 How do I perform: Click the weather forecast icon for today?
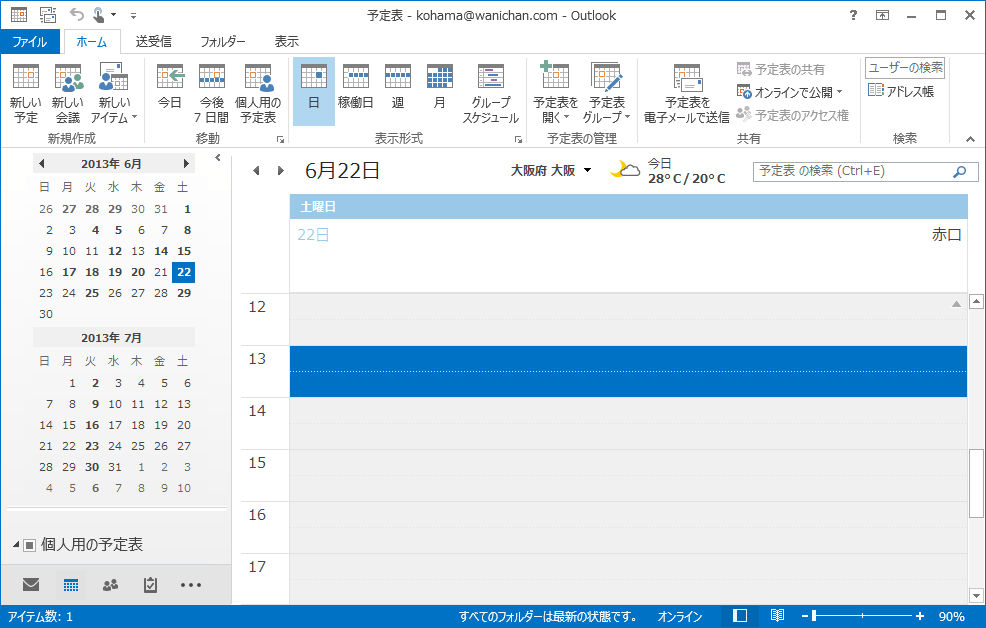tap(624, 170)
